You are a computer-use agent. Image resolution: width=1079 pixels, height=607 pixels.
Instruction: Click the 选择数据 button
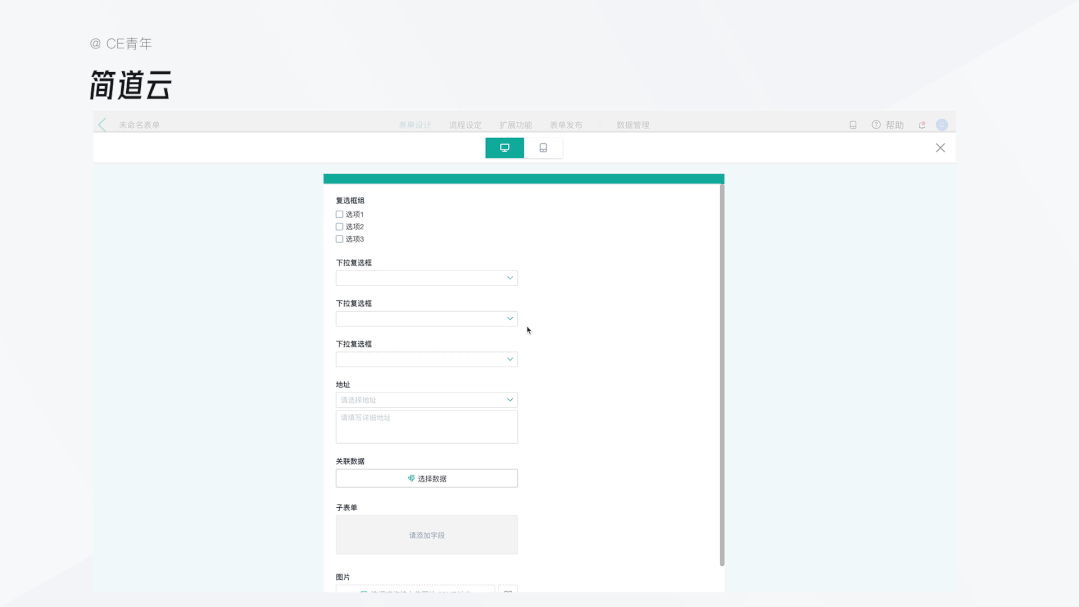point(427,478)
